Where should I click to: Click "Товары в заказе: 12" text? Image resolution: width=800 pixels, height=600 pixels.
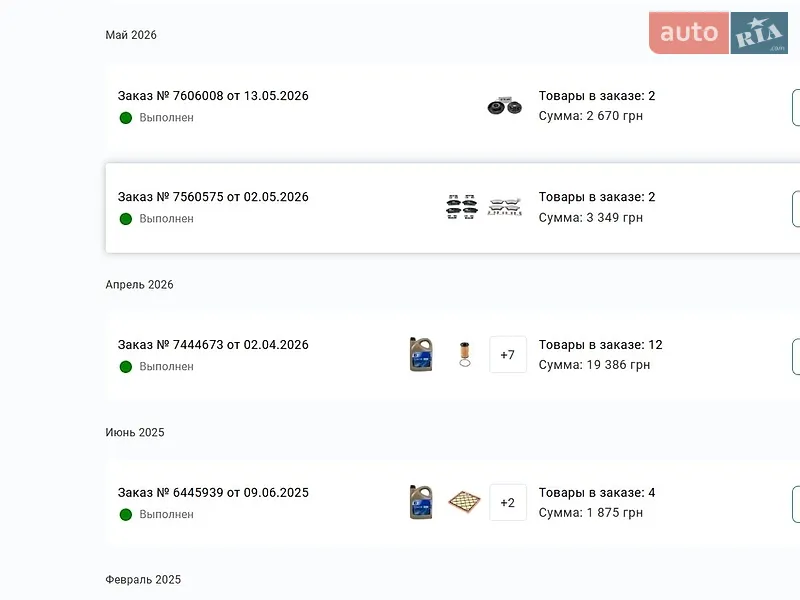(601, 345)
